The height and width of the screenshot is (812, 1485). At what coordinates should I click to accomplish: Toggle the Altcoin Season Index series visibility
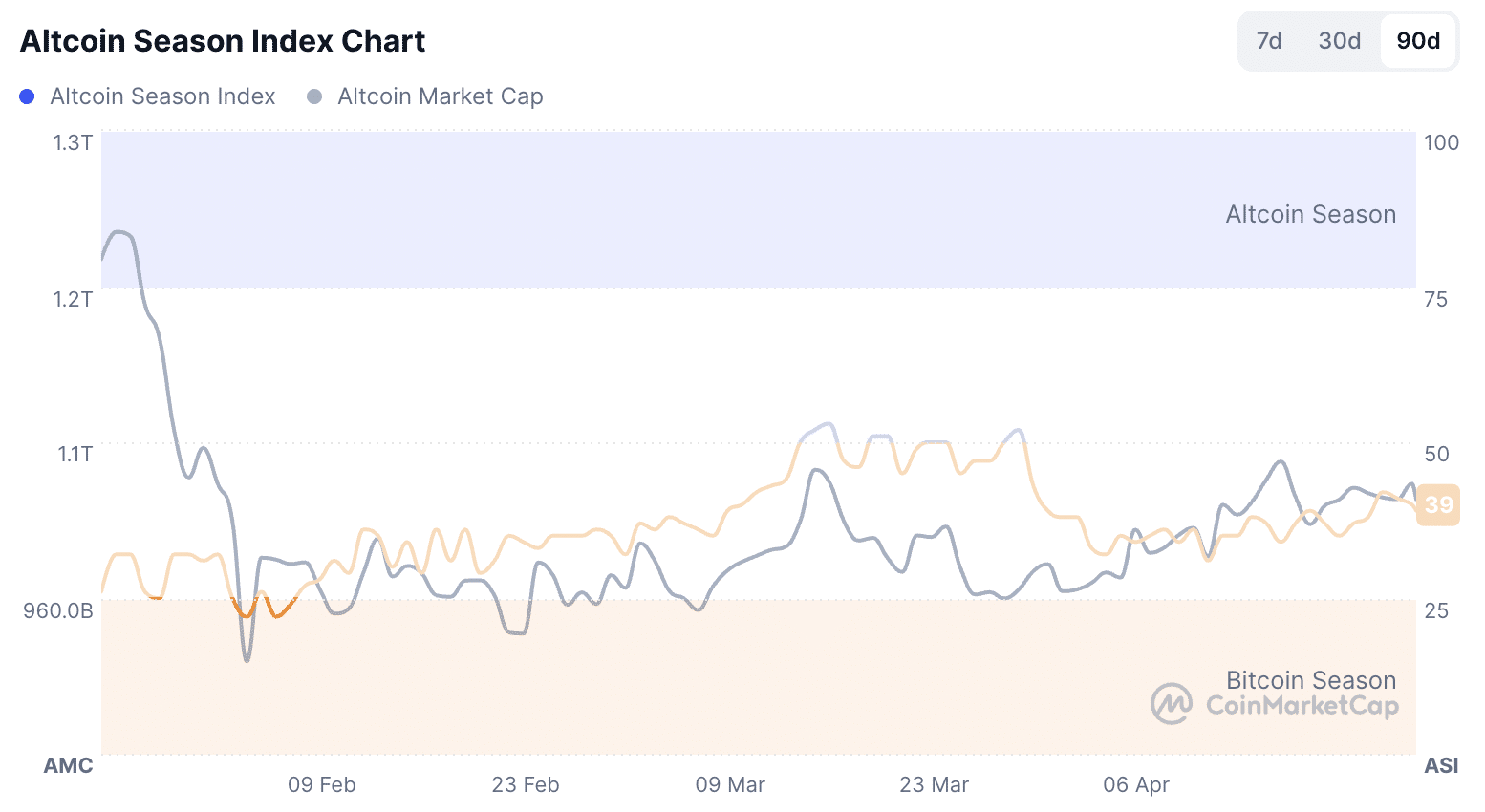(148, 96)
